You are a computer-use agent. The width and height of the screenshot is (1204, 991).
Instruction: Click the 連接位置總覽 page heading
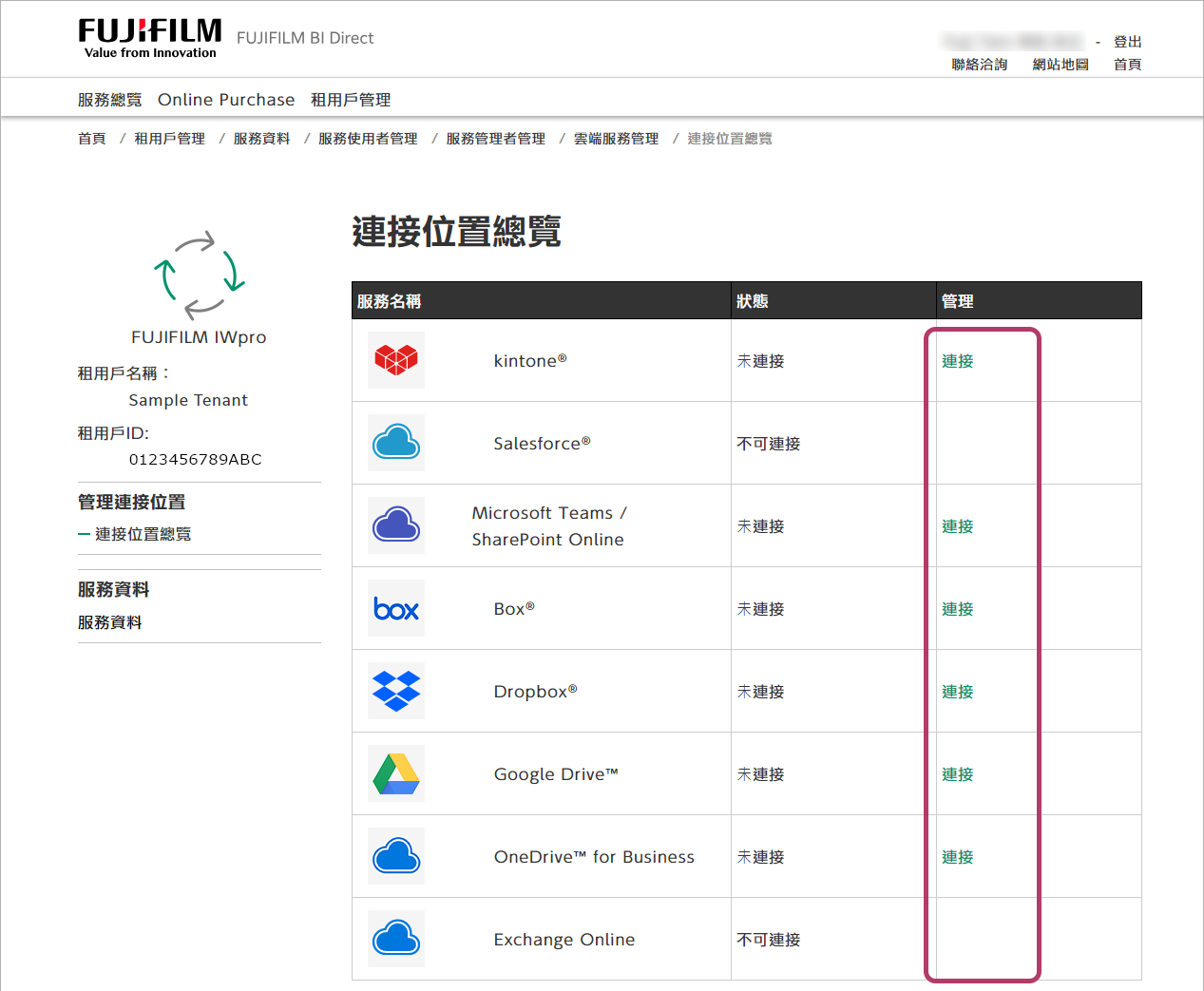tap(457, 231)
